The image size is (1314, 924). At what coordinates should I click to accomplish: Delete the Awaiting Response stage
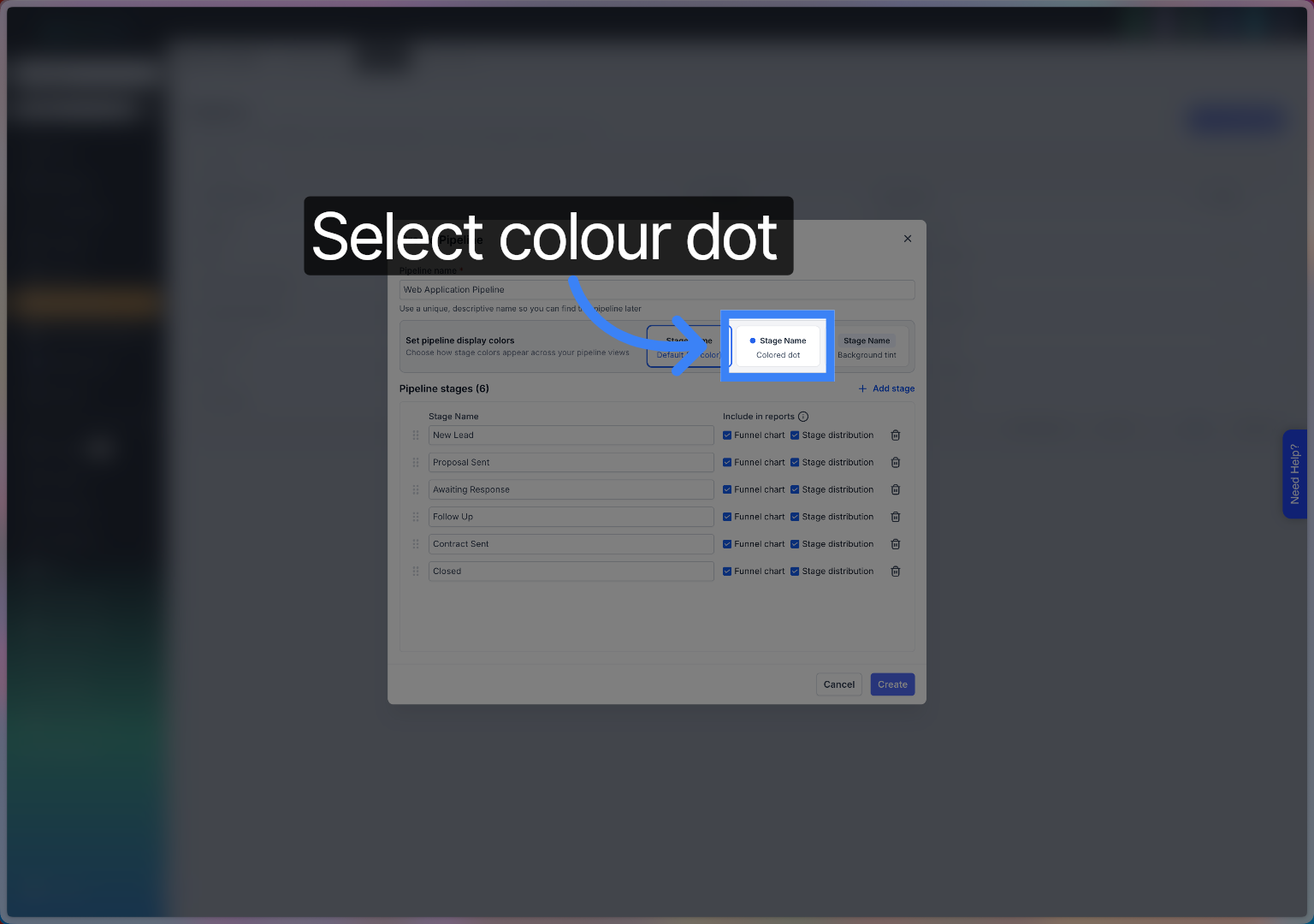896,490
